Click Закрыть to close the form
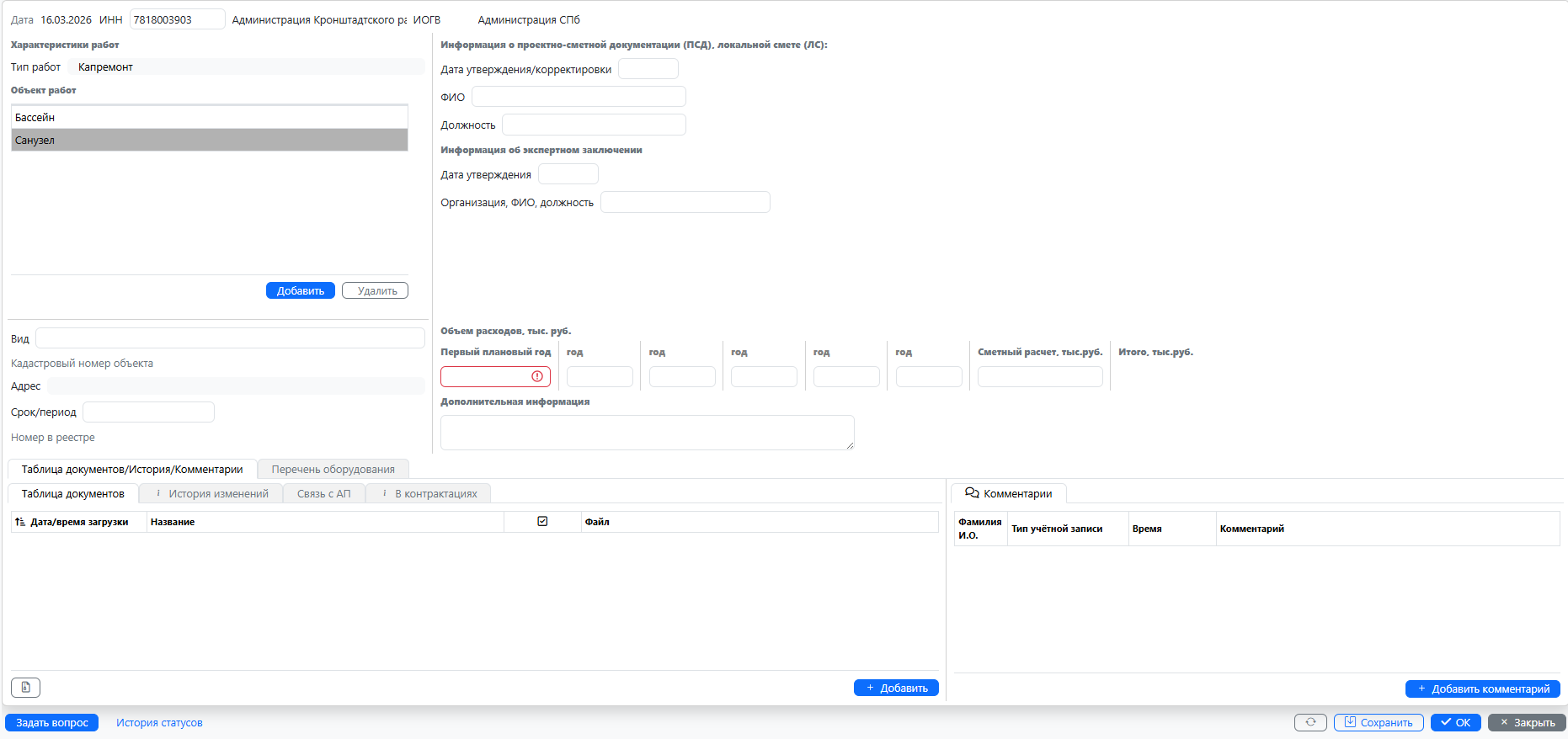Screen dimensions: 1568x739 (x=1527, y=722)
